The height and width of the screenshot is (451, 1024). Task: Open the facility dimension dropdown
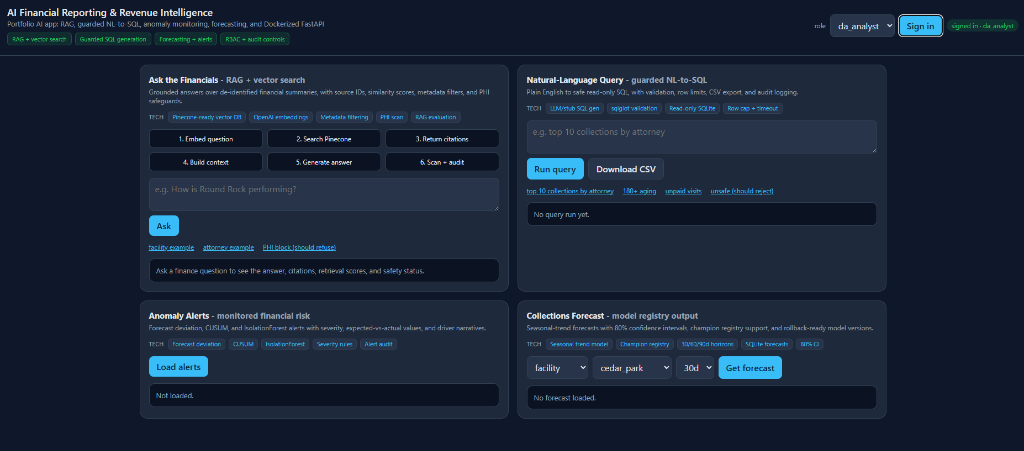(x=557, y=368)
